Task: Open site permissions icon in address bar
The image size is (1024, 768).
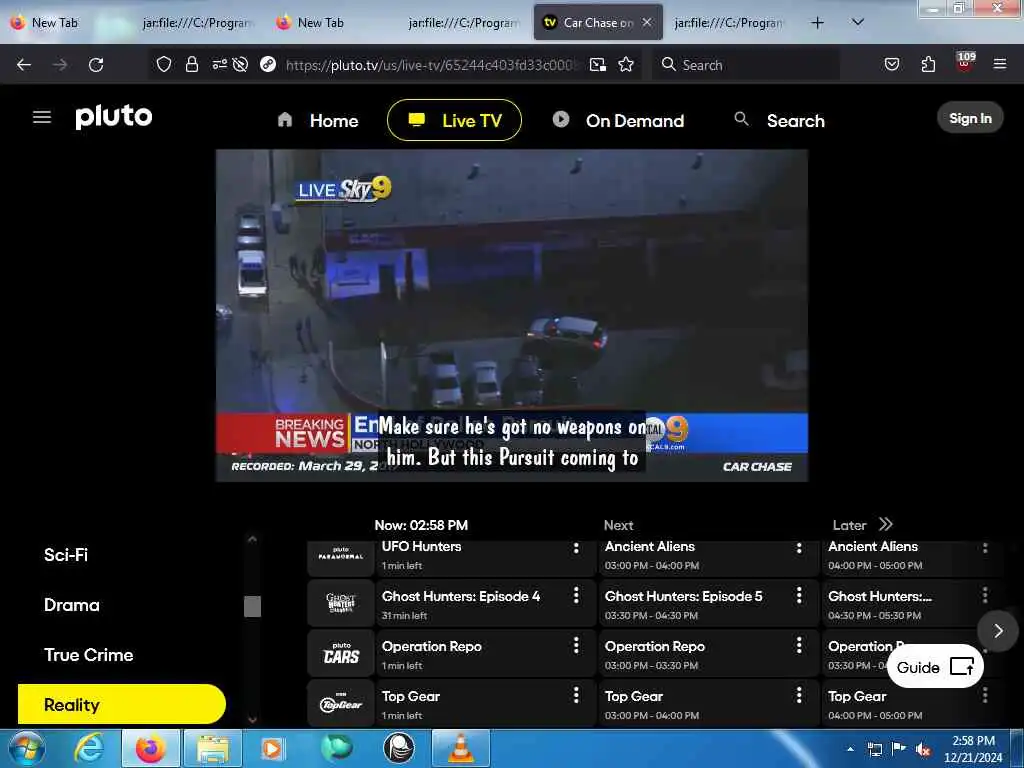Action: [x=219, y=64]
